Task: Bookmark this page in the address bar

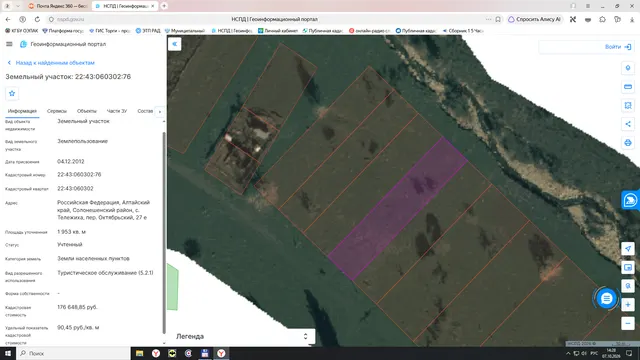Action: click(498, 19)
